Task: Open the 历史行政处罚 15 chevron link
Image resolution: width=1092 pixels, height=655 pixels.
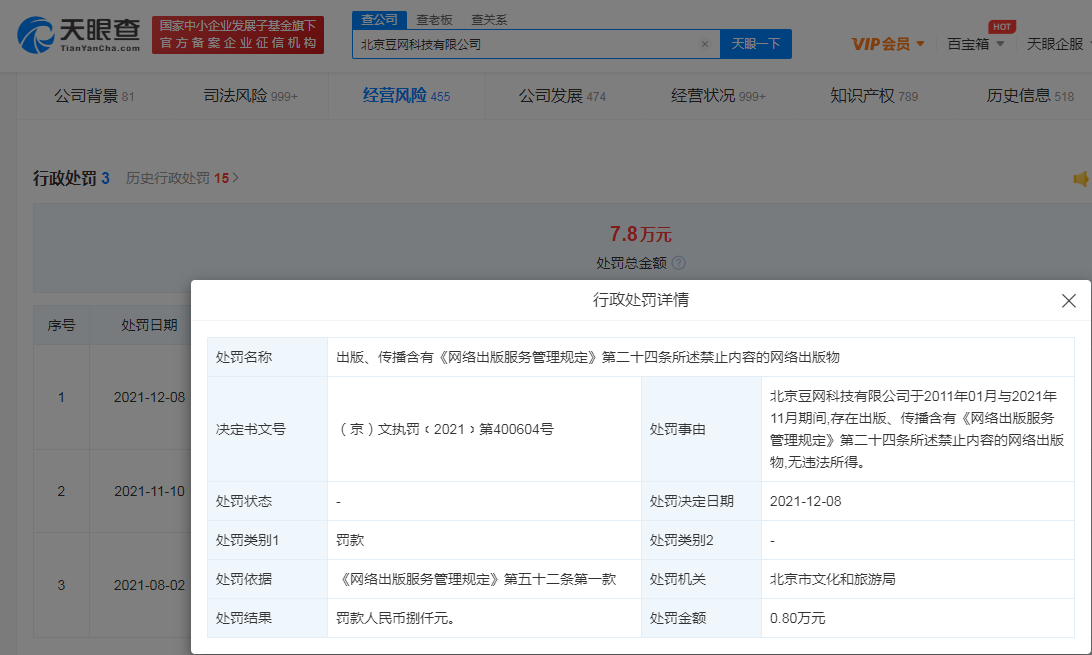Action: [182, 178]
